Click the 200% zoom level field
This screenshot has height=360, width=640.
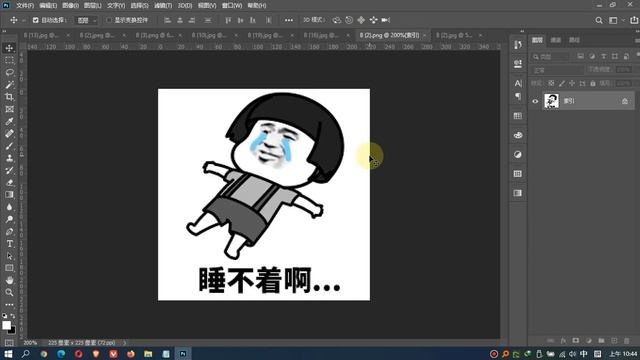pos(30,343)
